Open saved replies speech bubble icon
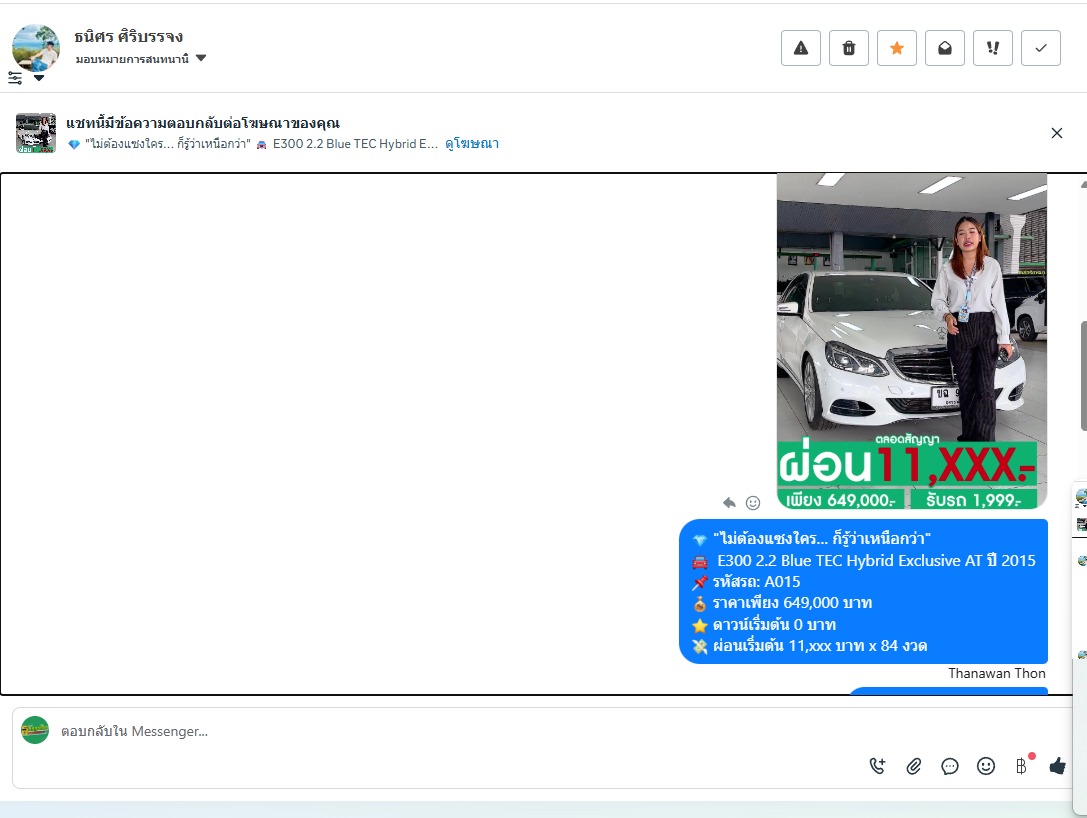 coord(950,766)
